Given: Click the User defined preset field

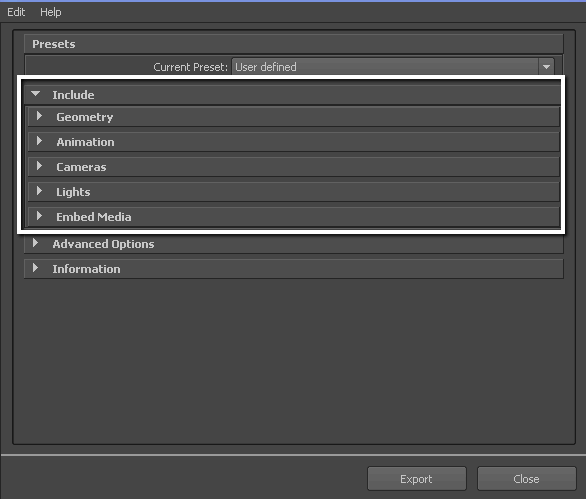Looking at the screenshot, I should point(385,67).
